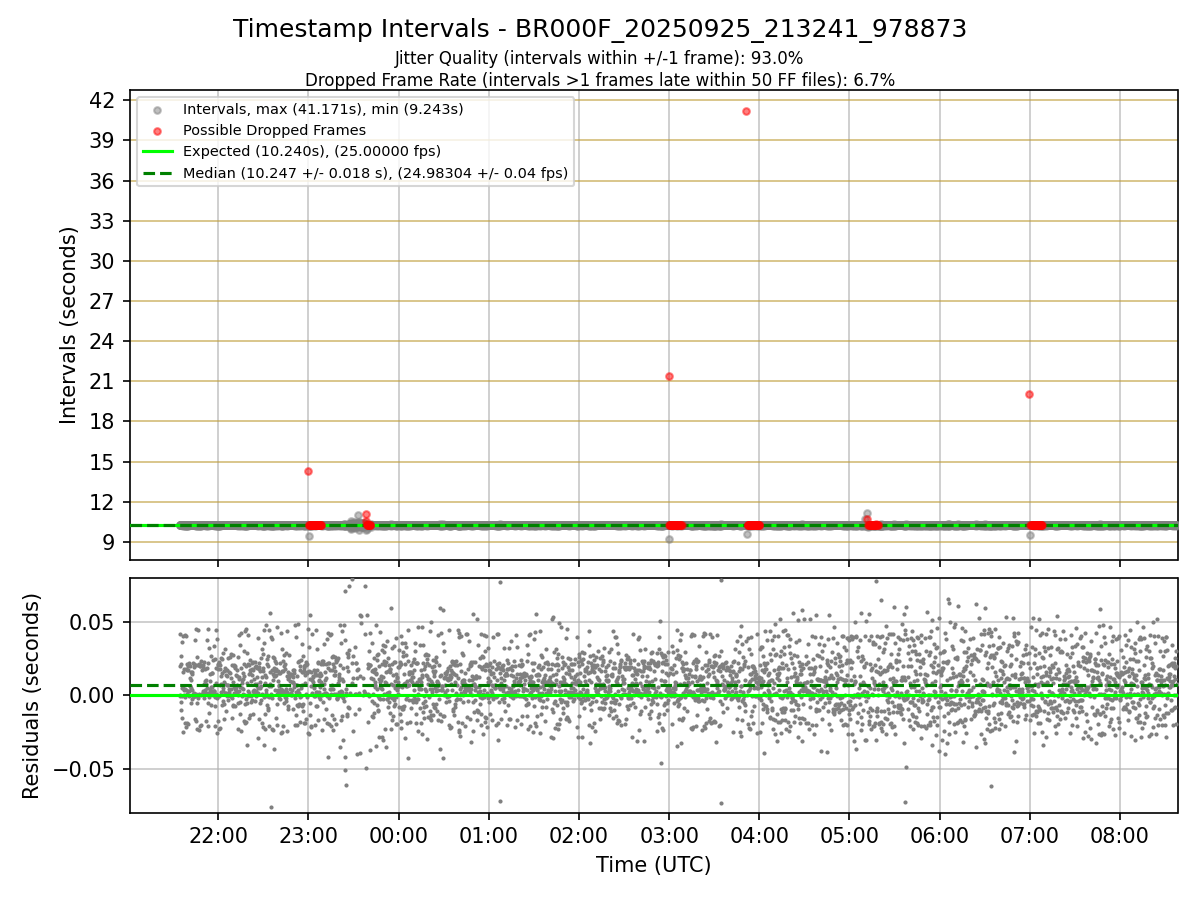This screenshot has width=1200, height=900.
Task: Click the plot title Timestamp Intervals - BR000F_20250925_213241_978873
Action: (x=600, y=29)
